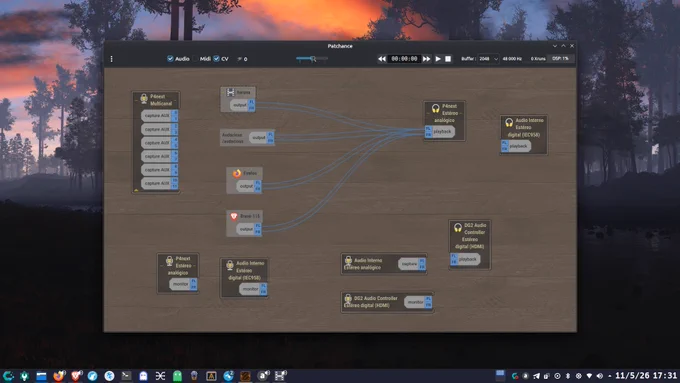Open the Buffer size 2048 dropdown
Screen dimensions: 680x383
coord(488,59)
